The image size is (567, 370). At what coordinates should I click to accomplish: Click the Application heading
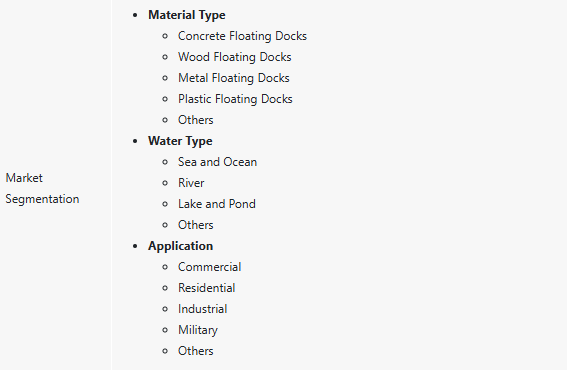180,246
